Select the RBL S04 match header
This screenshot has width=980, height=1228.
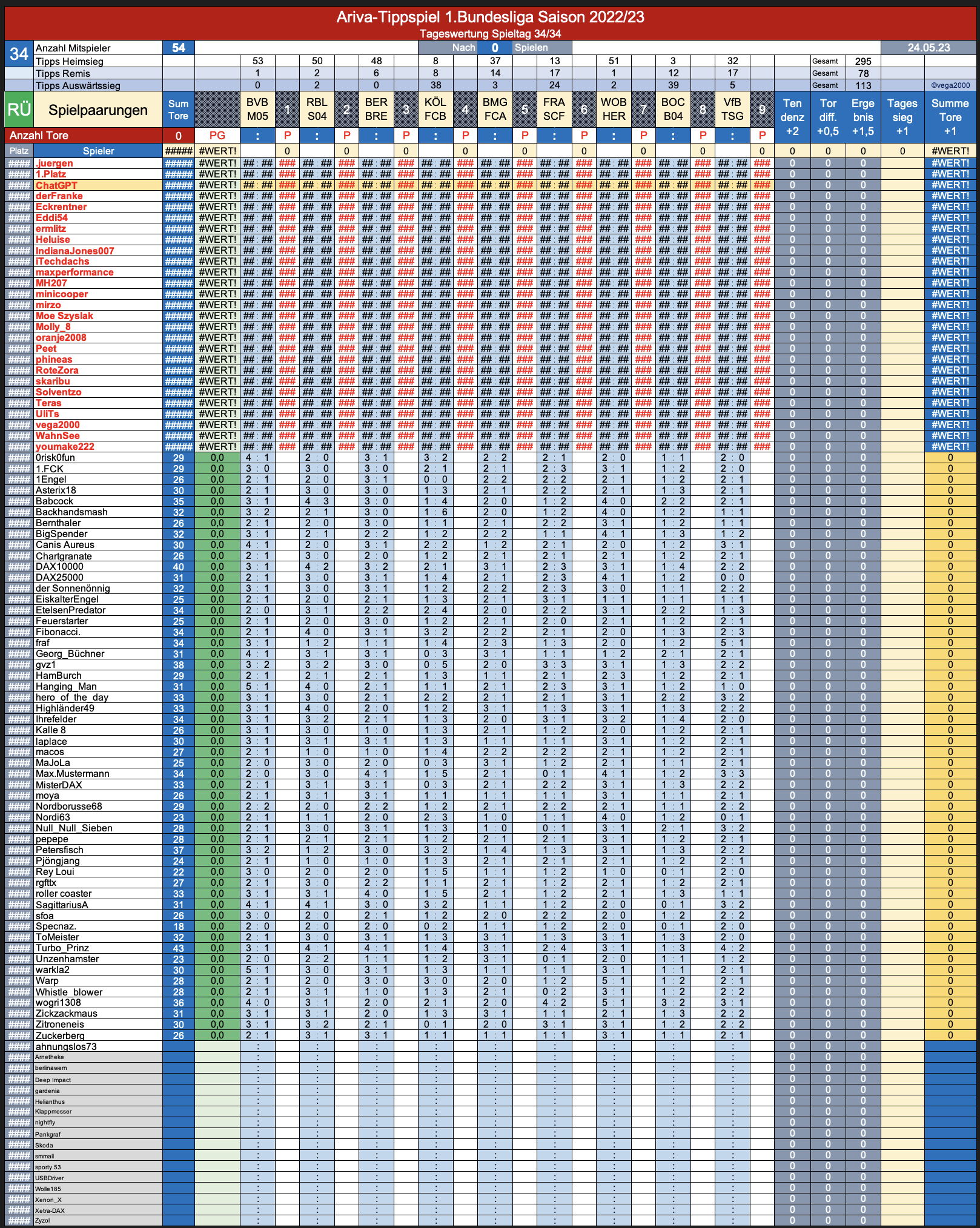click(x=317, y=110)
